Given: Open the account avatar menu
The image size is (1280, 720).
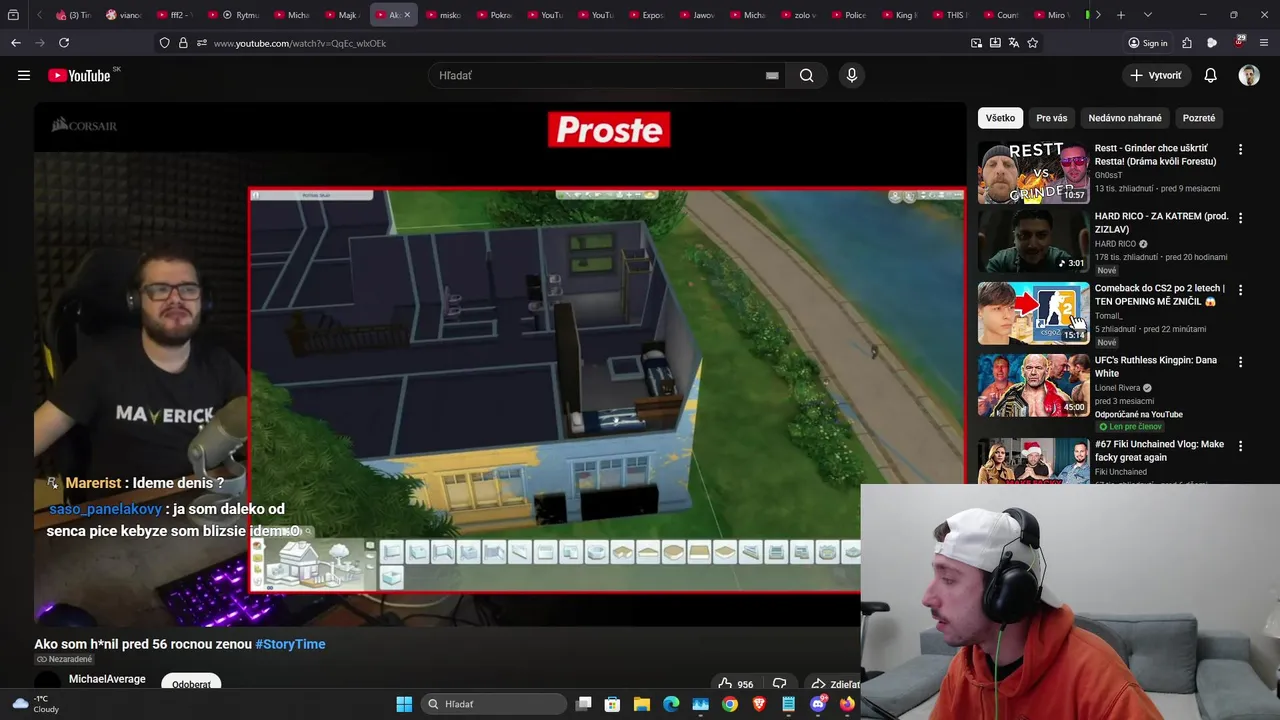Looking at the screenshot, I should pos(1249,75).
